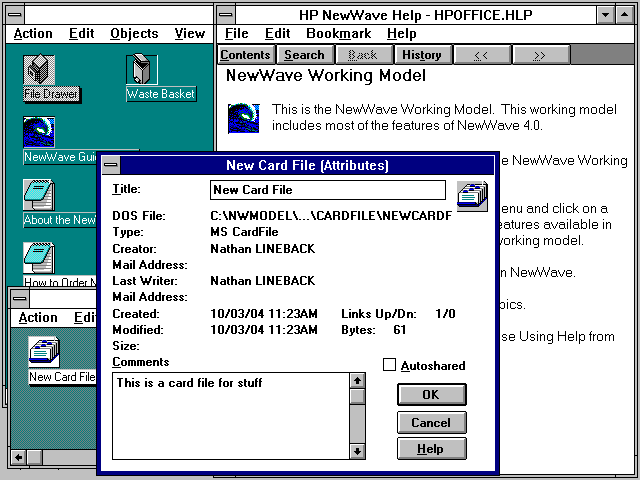The height and width of the screenshot is (480, 640).
Task: Select the New Card File object icon
Action: pyautogui.click(x=43, y=352)
